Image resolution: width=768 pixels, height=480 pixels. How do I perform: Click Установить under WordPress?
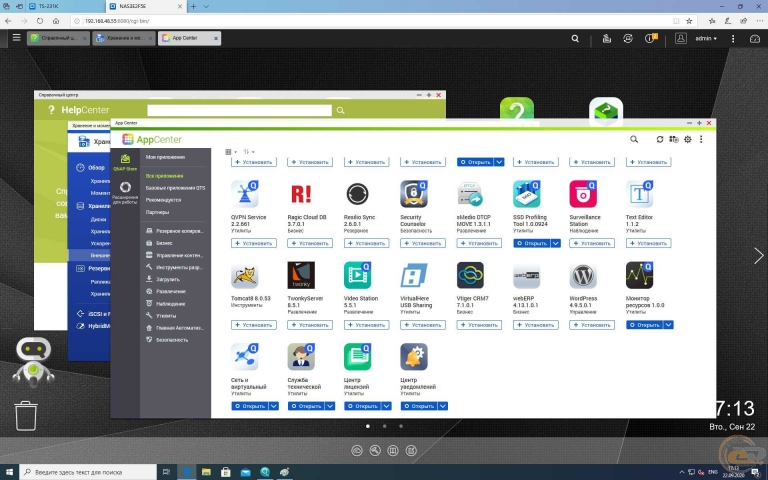[x=592, y=325]
